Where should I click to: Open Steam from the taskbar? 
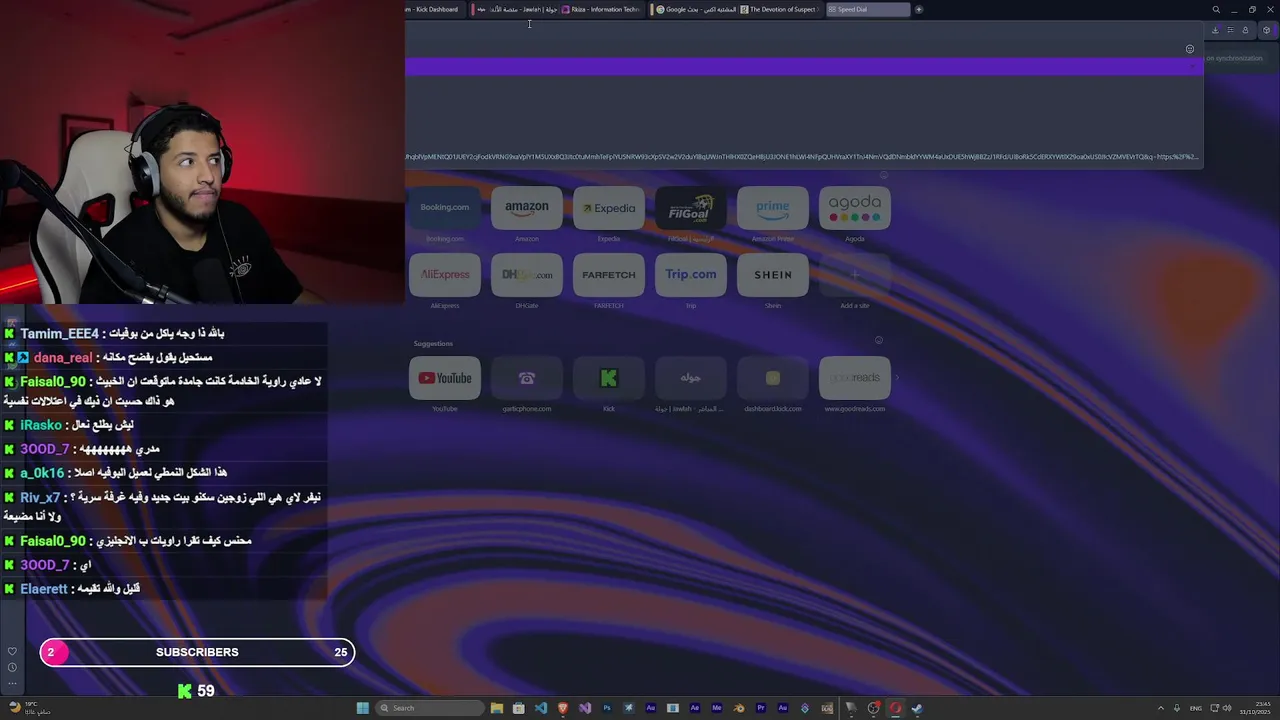(x=916, y=708)
